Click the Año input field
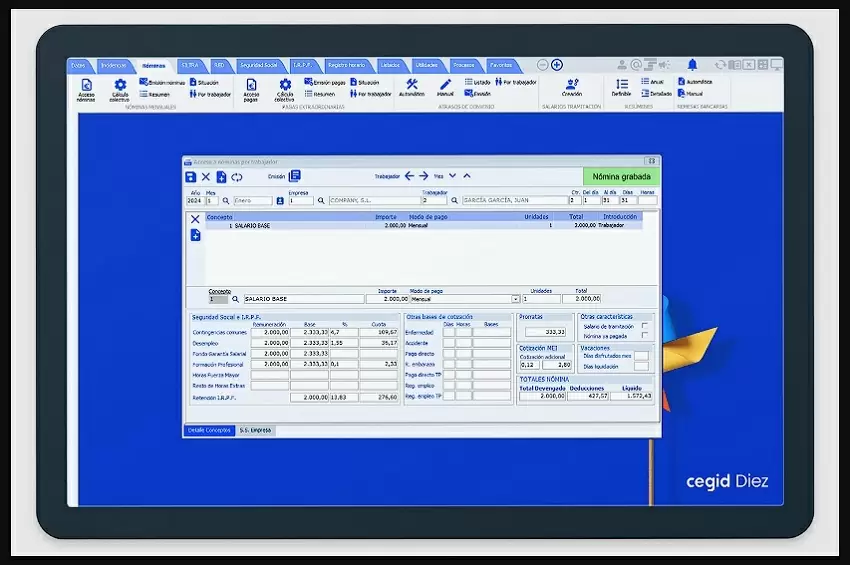Image resolution: width=850 pixels, height=565 pixels. [x=195, y=201]
